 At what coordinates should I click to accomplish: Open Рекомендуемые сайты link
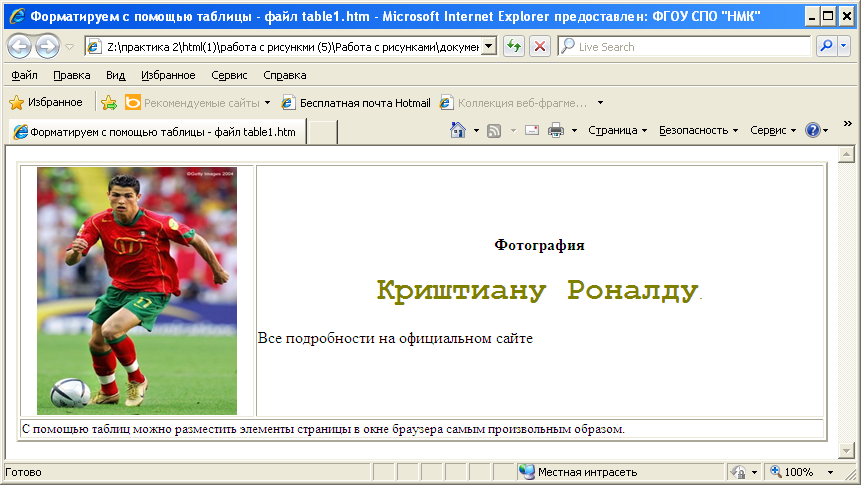193,102
